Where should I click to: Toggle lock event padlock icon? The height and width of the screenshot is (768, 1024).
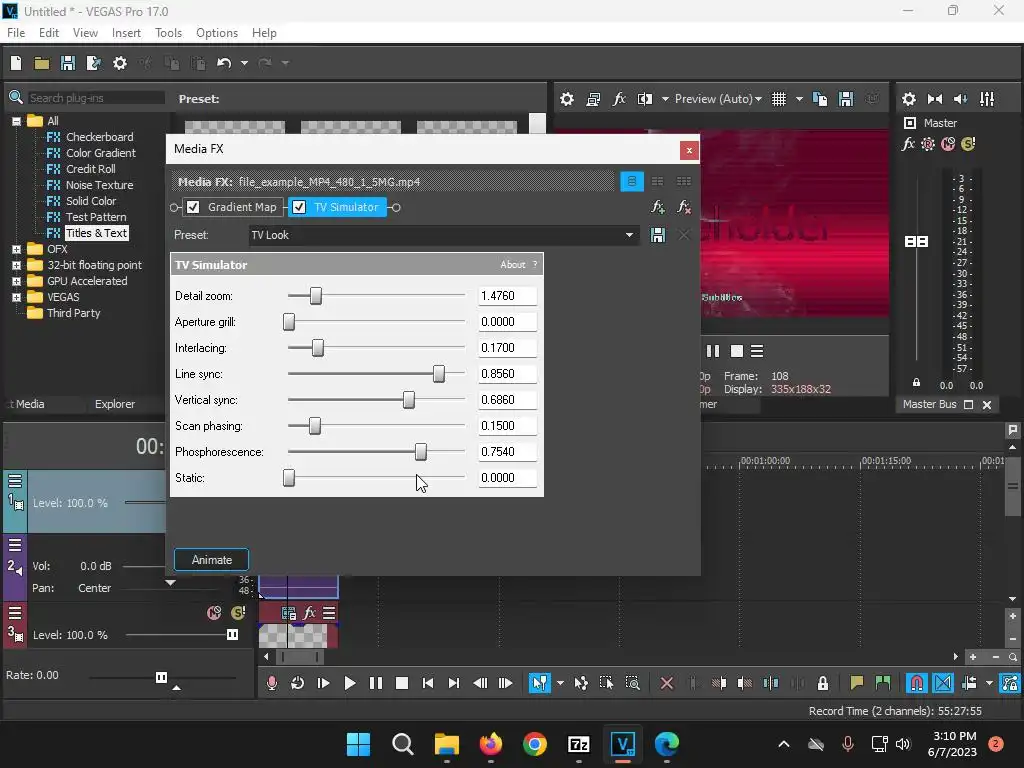[x=823, y=683]
